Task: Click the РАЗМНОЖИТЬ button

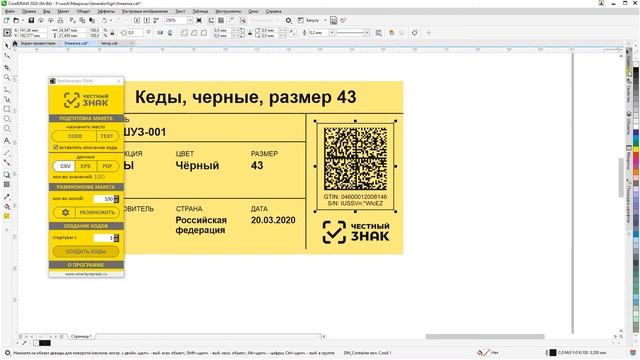Action: point(97,212)
